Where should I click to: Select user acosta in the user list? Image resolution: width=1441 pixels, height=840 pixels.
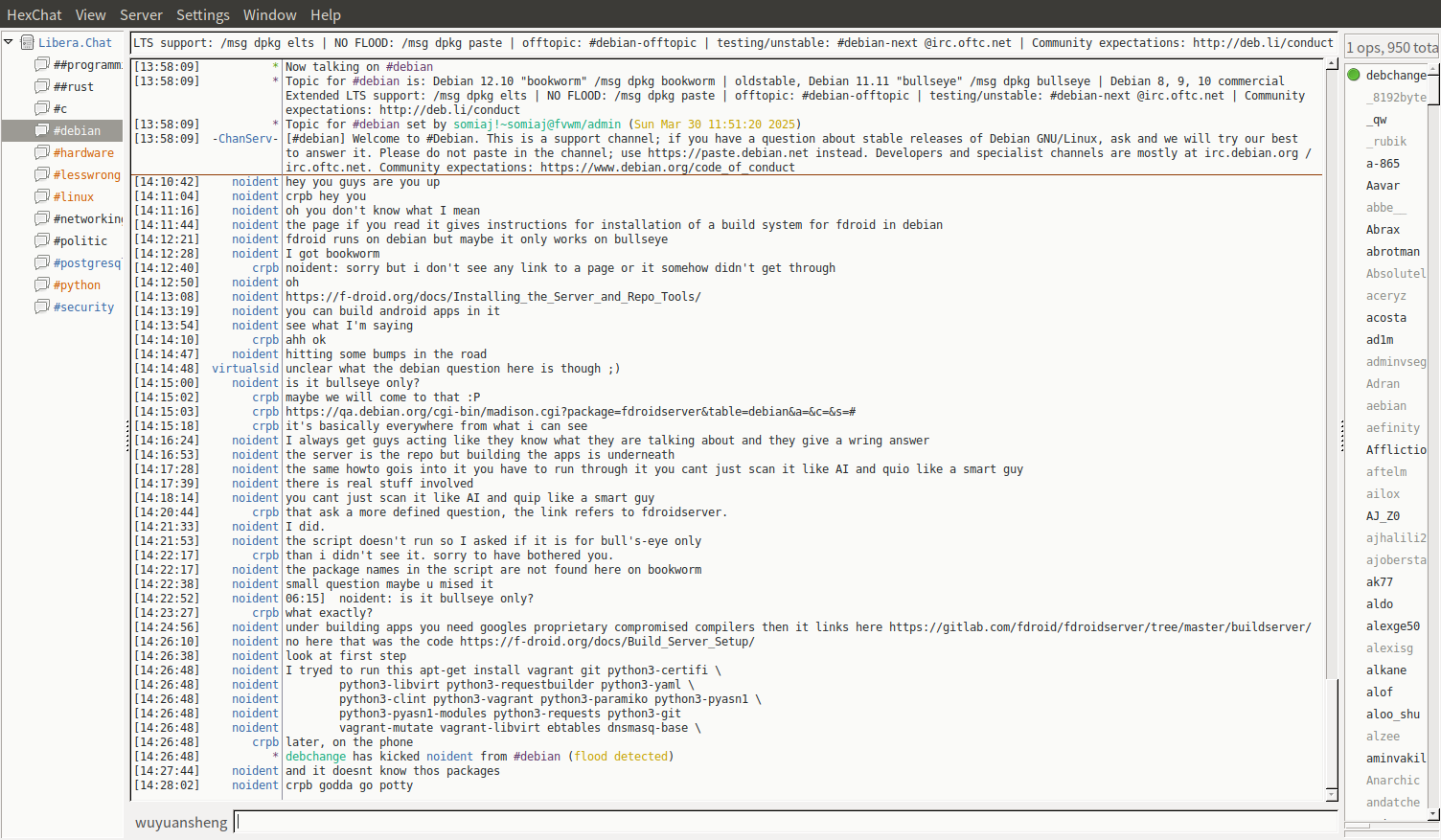coord(1386,318)
